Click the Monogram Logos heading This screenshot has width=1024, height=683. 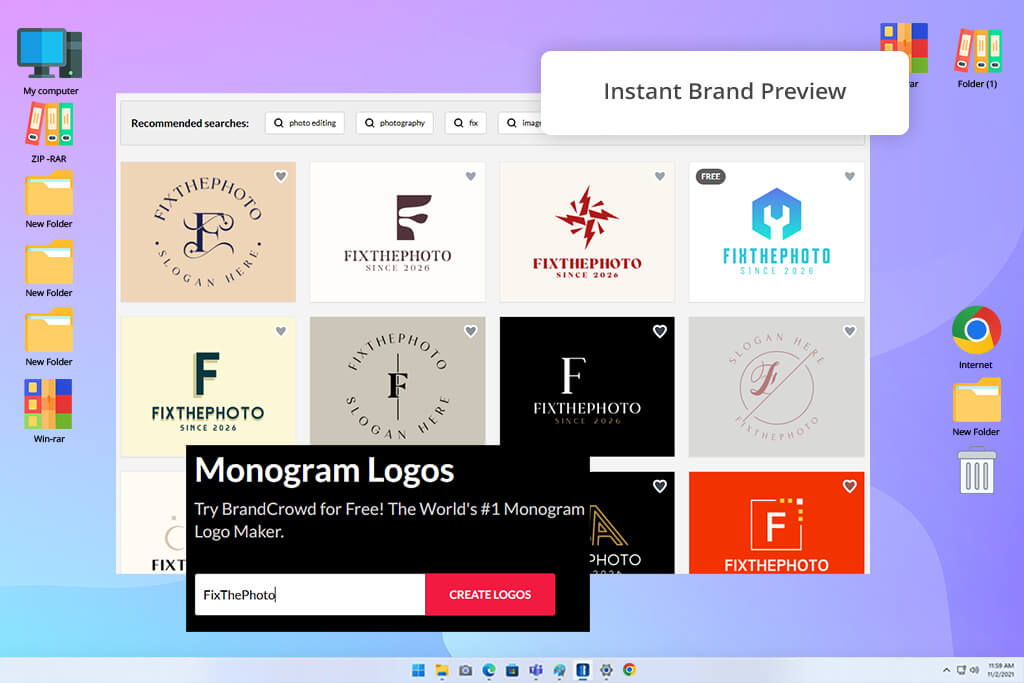pyautogui.click(x=325, y=470)
